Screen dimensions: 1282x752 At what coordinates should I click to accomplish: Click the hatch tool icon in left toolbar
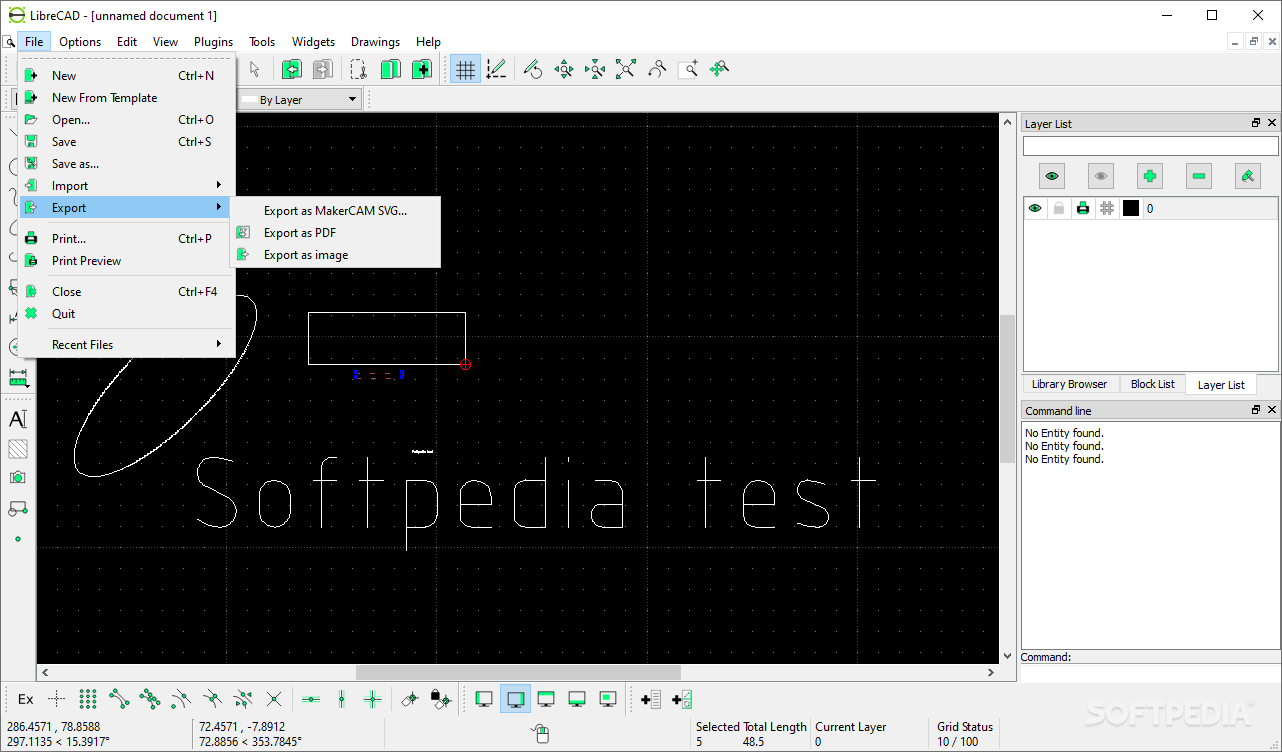click(x=18, y=449)
